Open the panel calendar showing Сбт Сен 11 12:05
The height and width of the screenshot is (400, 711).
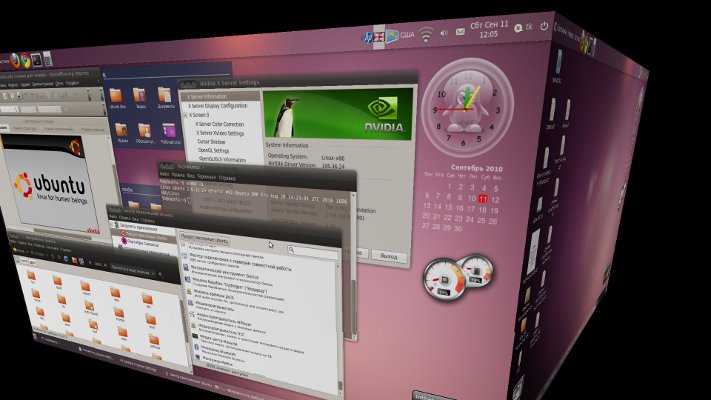point(489,29)
